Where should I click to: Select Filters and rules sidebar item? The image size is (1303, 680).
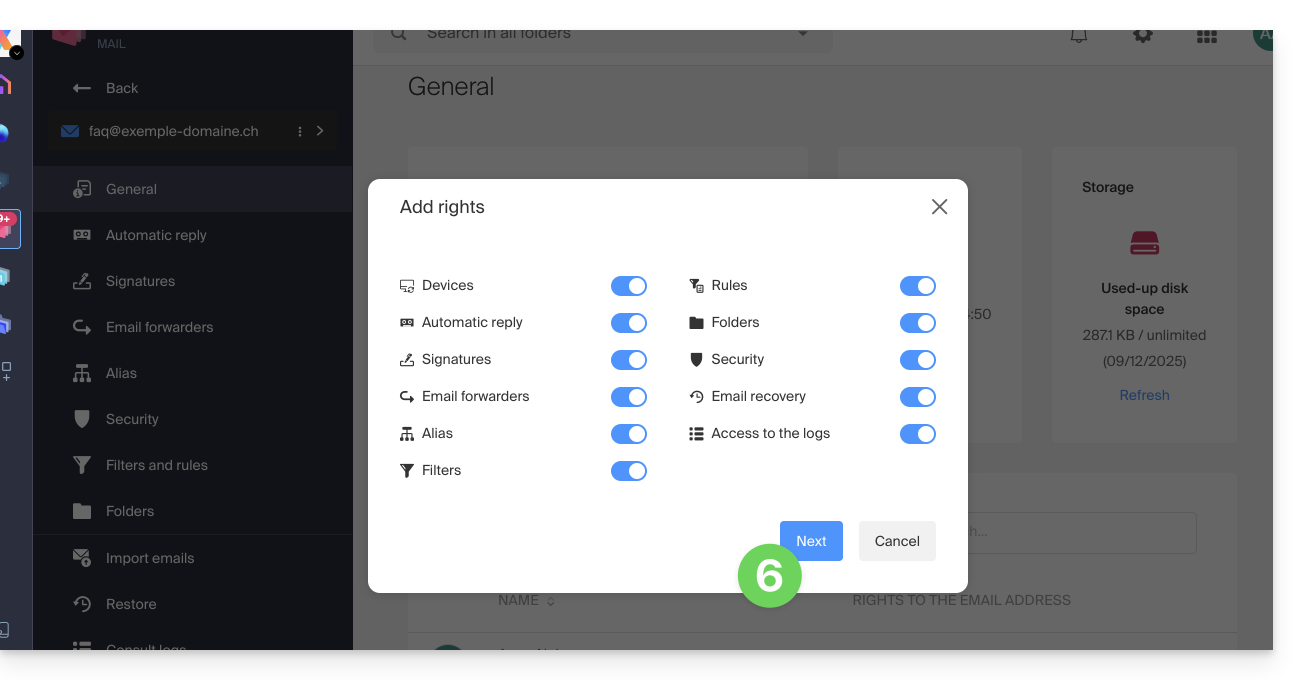click(156, 465)
